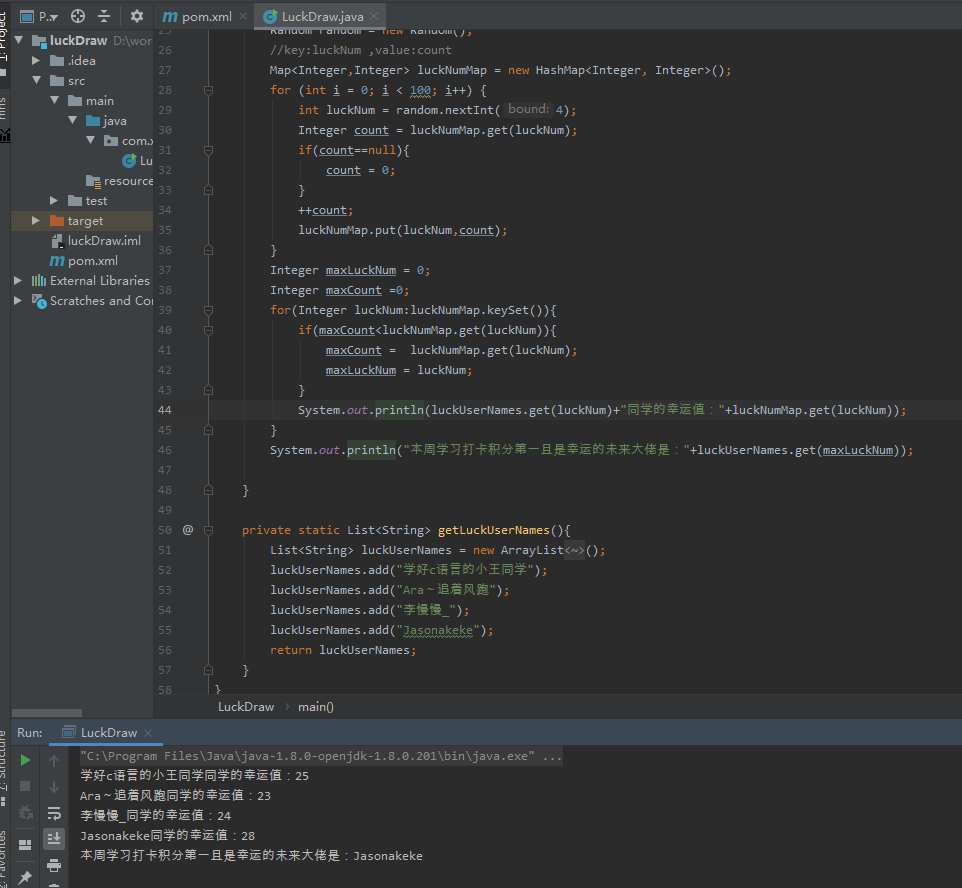Toggle code folding at line 31 if block
This screenshot has width=962, height=888.
209,150
